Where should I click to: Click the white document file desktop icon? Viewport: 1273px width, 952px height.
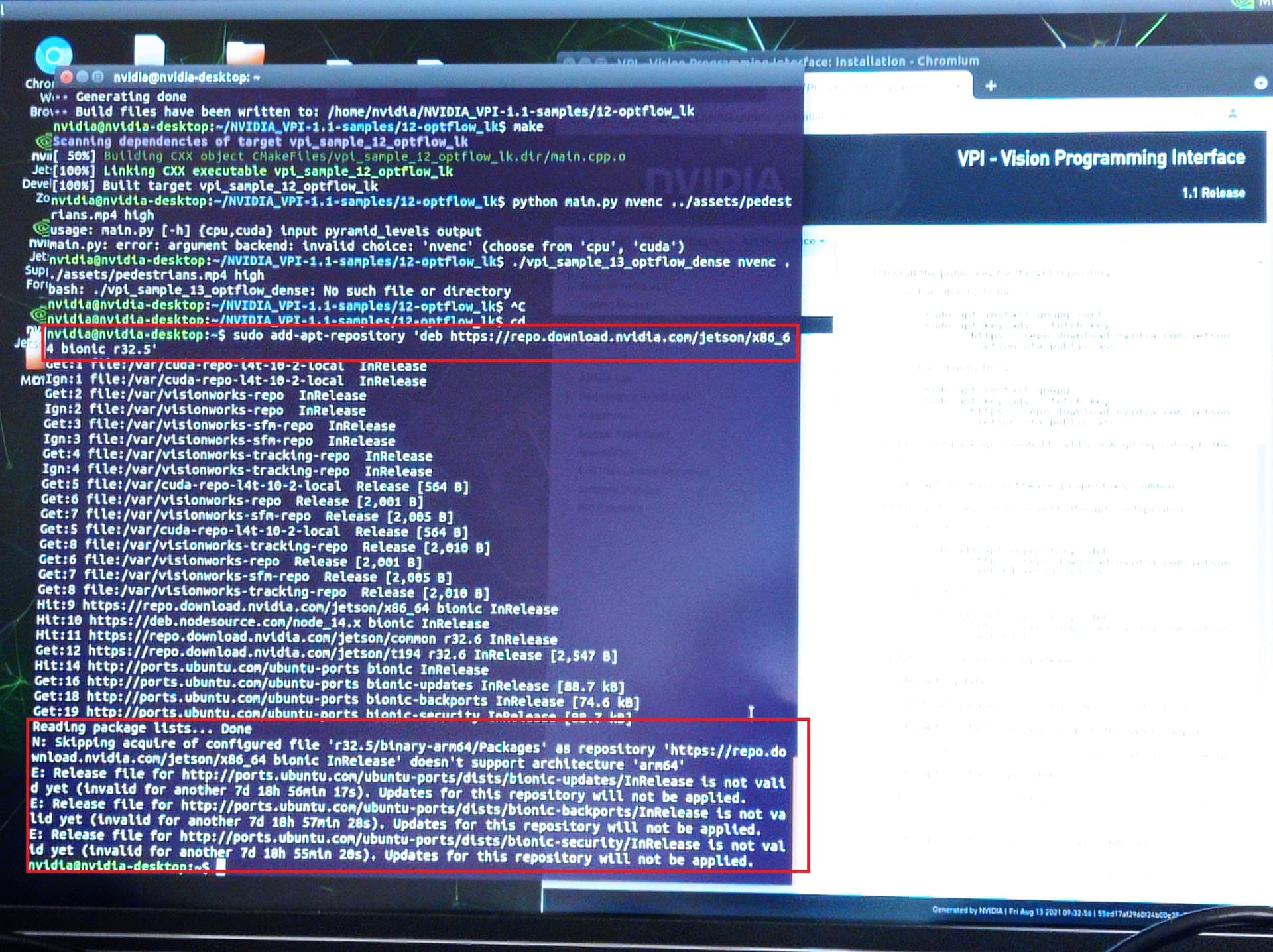[x=149, y=50]
